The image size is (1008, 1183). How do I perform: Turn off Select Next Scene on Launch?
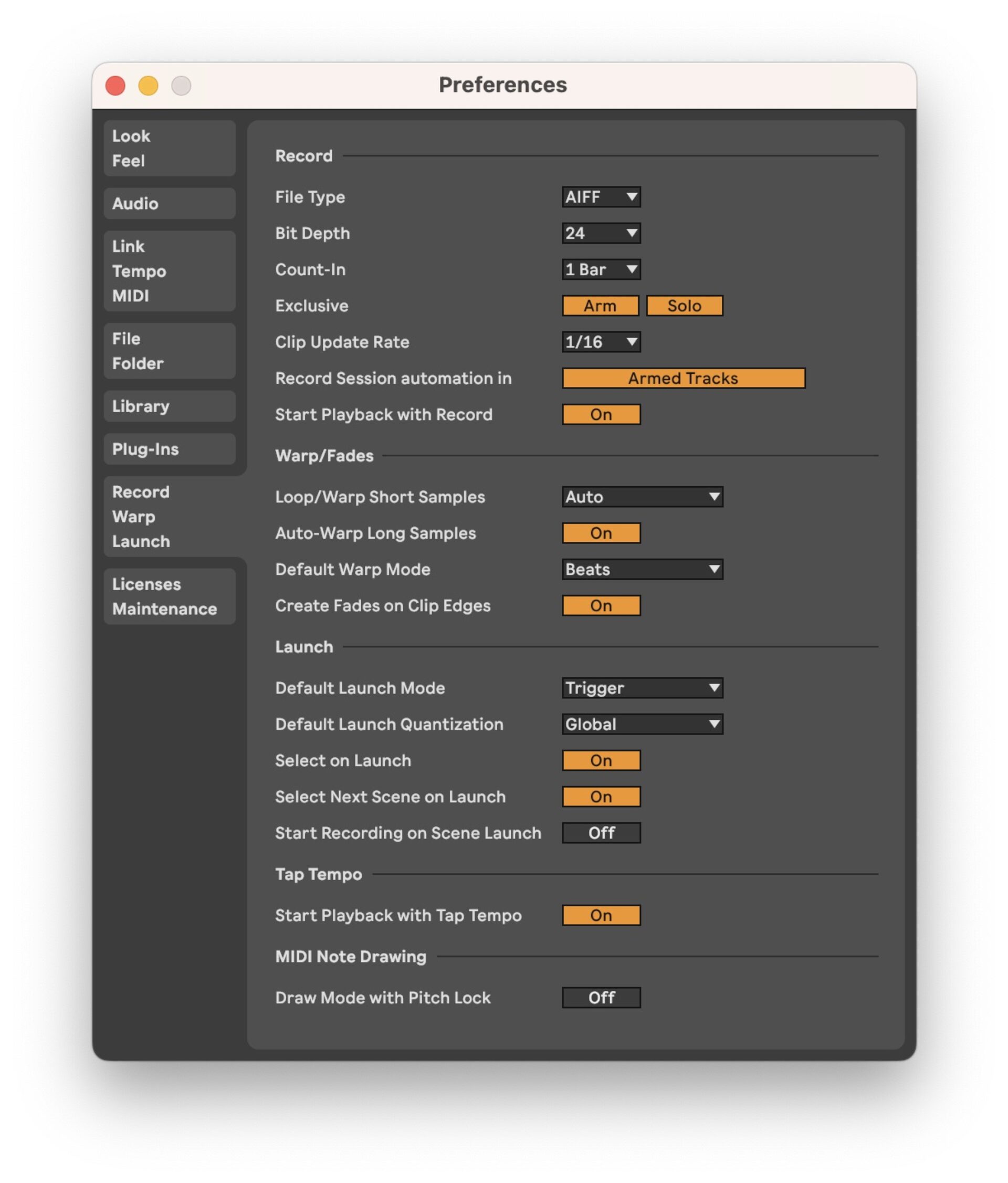tap(601, 797)
